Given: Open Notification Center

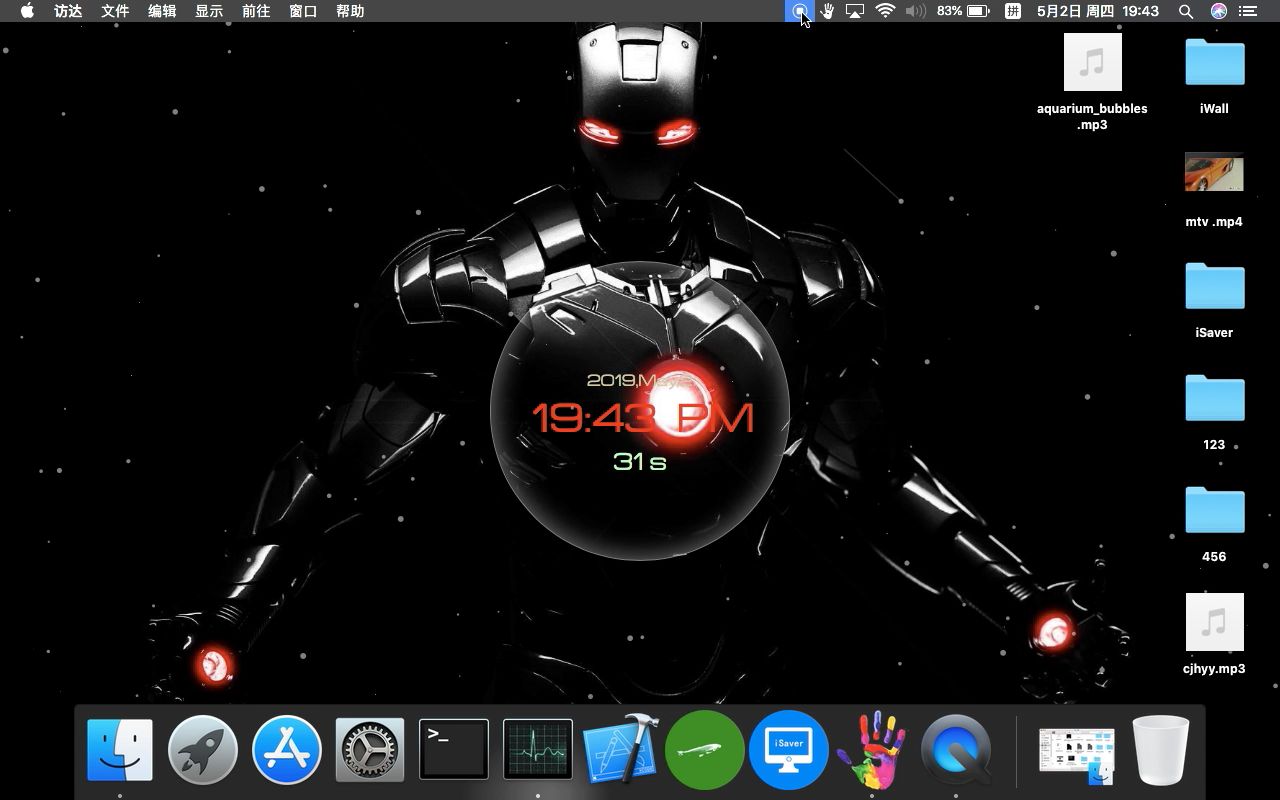Looking at the screenshot, I should pos(1248,11).
